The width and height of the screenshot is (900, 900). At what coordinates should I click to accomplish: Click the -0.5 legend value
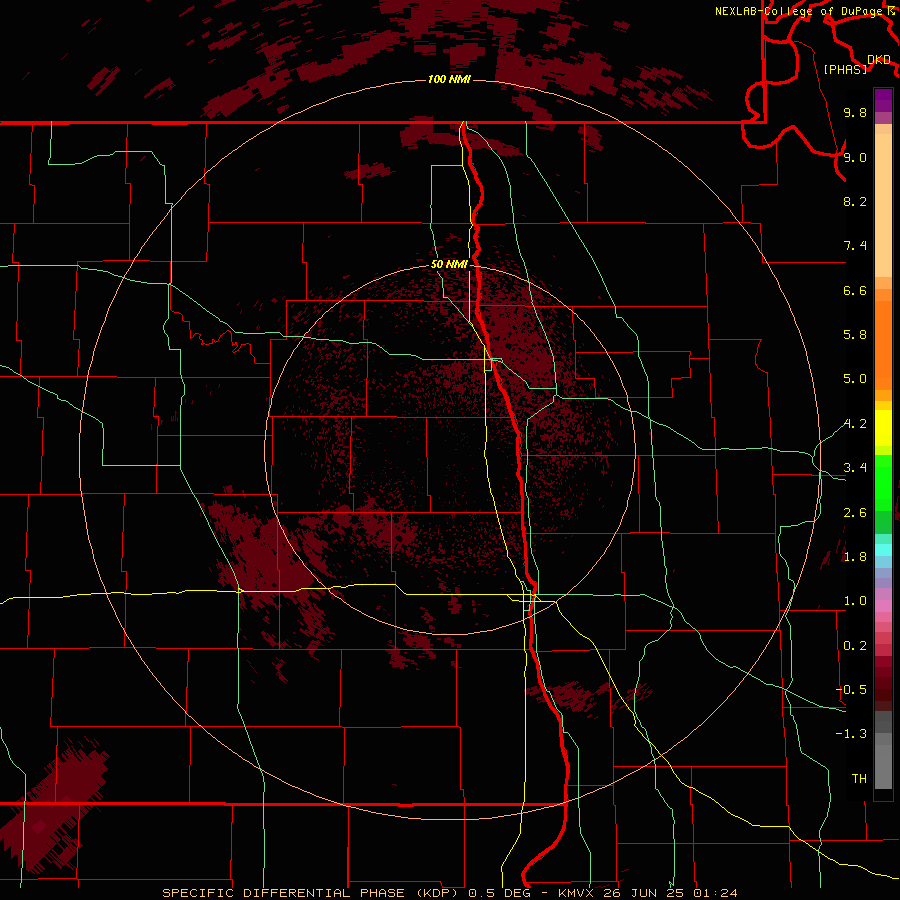(851, 690)
